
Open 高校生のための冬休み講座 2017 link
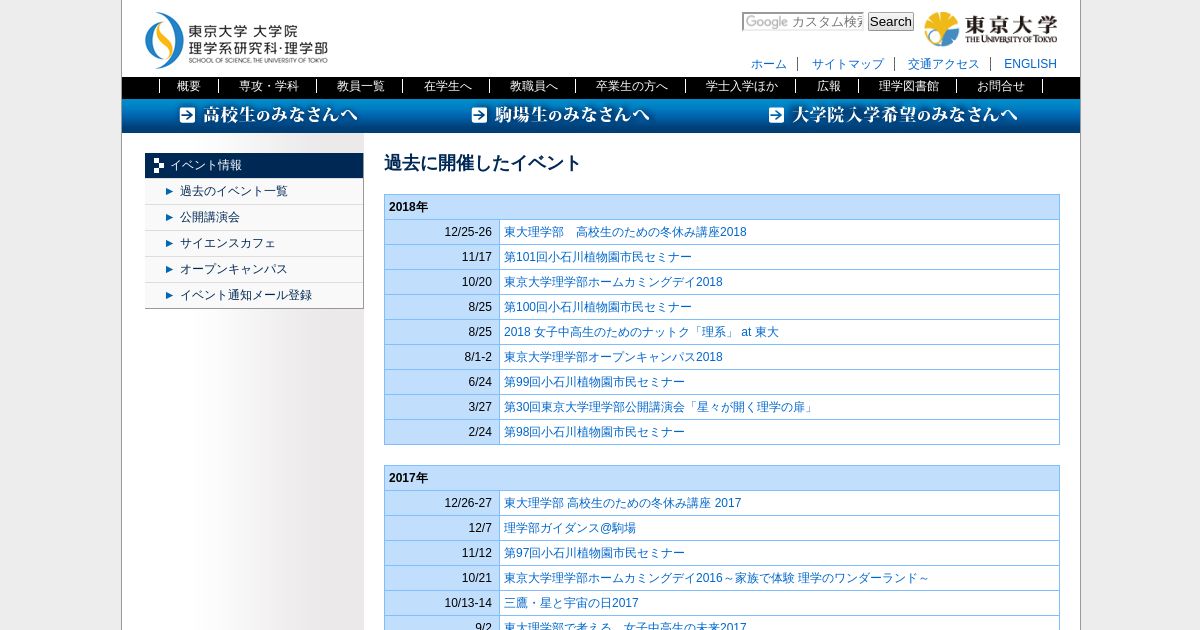tap(623, 503)
